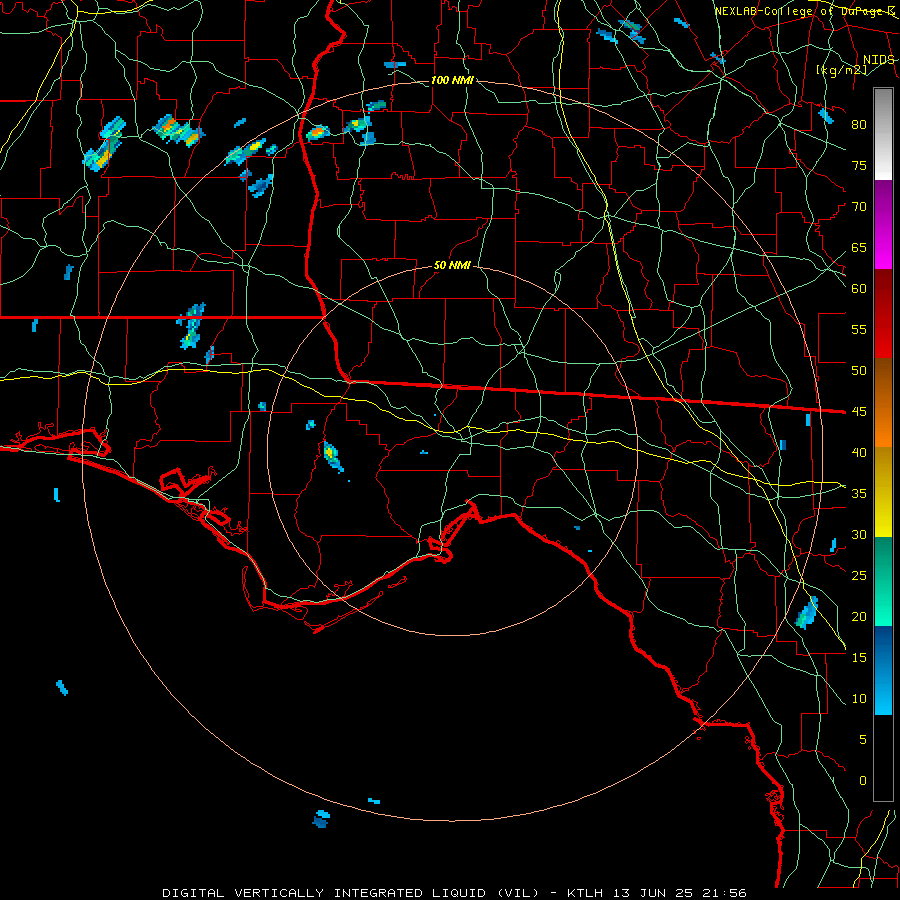Click the 80 value on the VIL scale

pos(859,125)
